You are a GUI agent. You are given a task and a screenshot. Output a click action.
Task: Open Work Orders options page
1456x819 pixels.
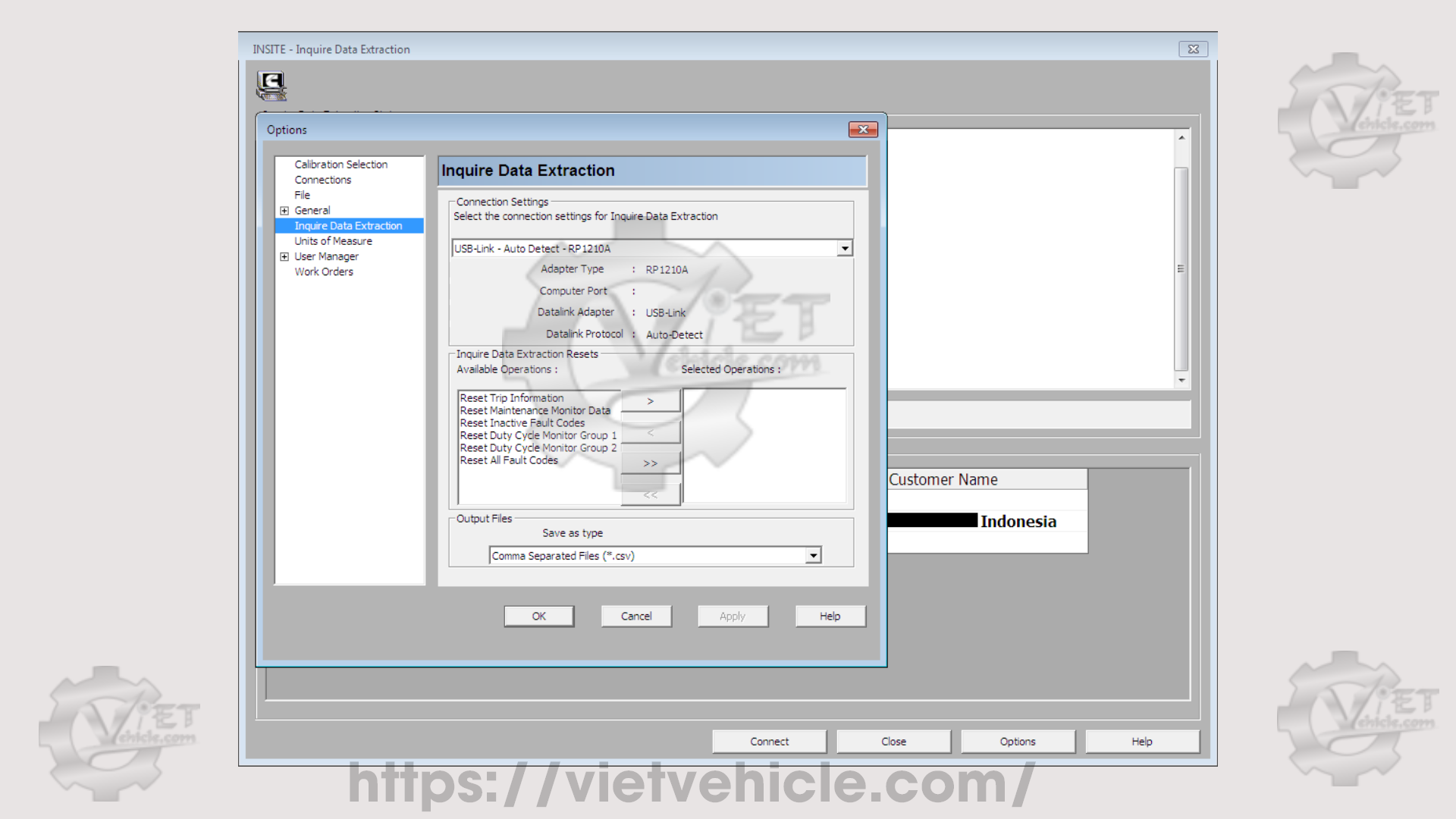tap(324, 272)
